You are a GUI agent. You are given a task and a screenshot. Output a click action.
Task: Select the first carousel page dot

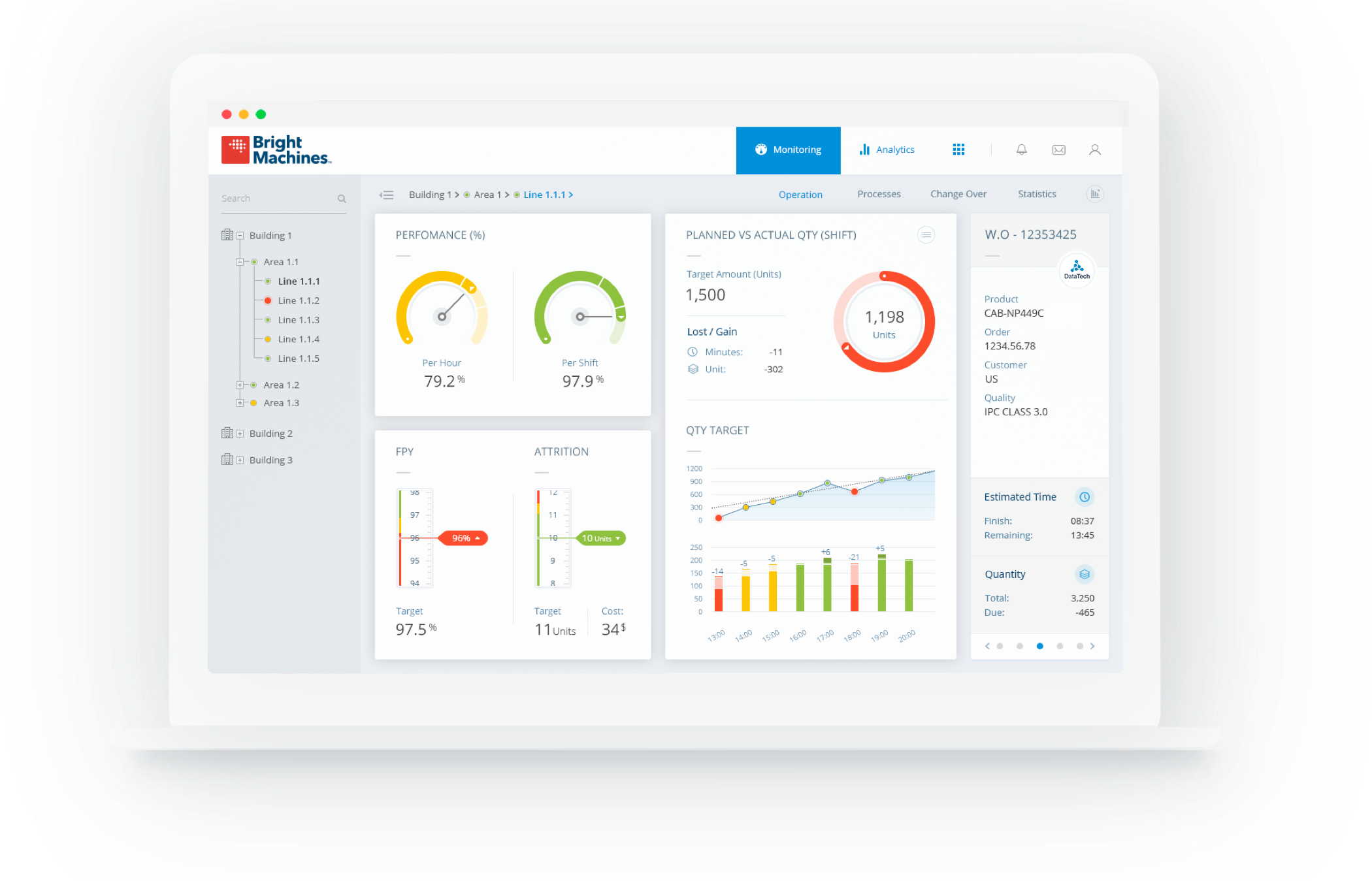(1000, 646)
